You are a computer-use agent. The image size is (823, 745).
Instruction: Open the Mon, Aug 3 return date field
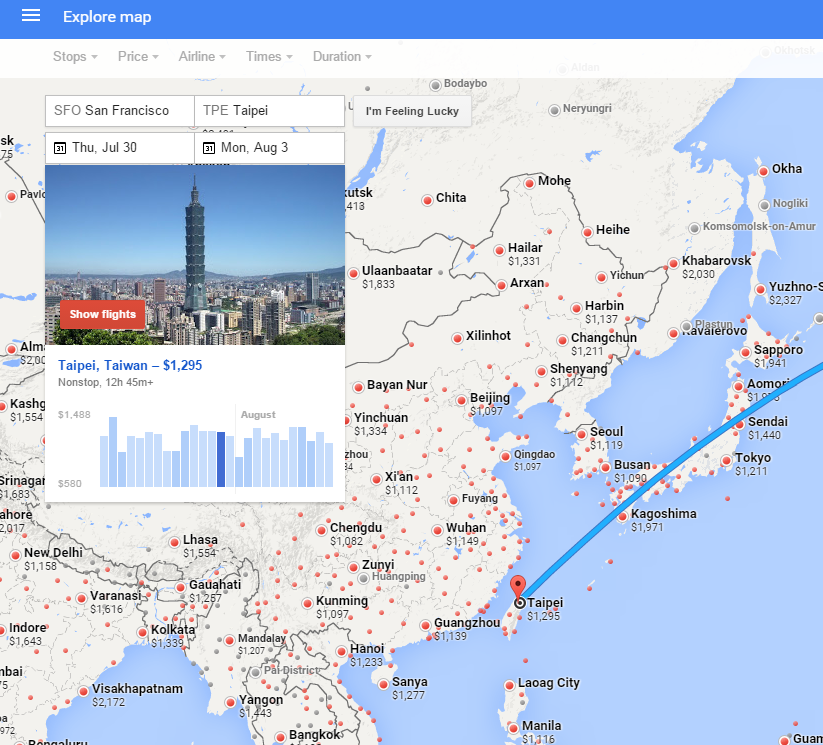tap(269, 148)
